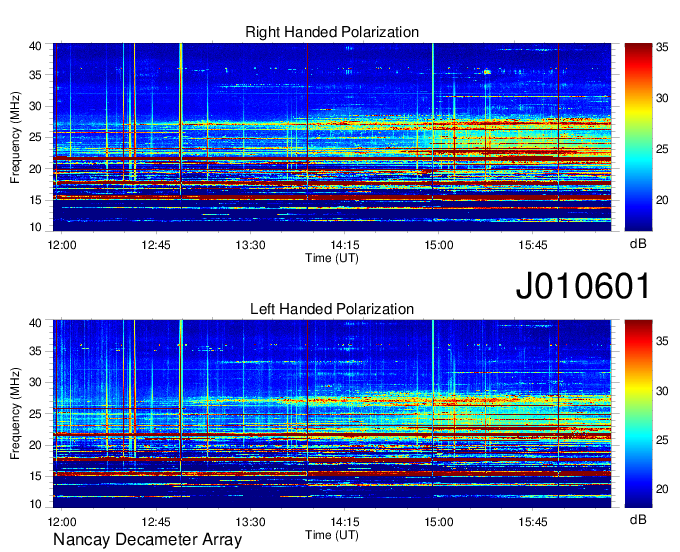Click "Time (UT)" under the Right Handed plot

(x=332, y=258)
